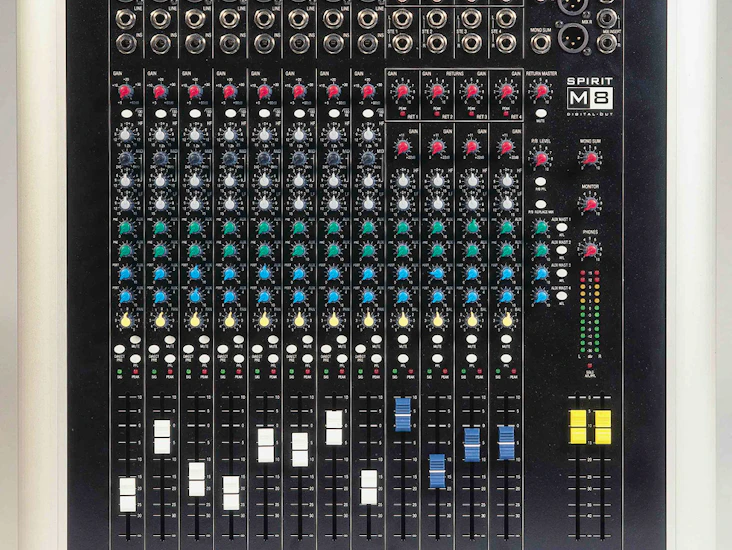
Task: Click the RET 3 return gain knob
Action: tap(472, 91)
